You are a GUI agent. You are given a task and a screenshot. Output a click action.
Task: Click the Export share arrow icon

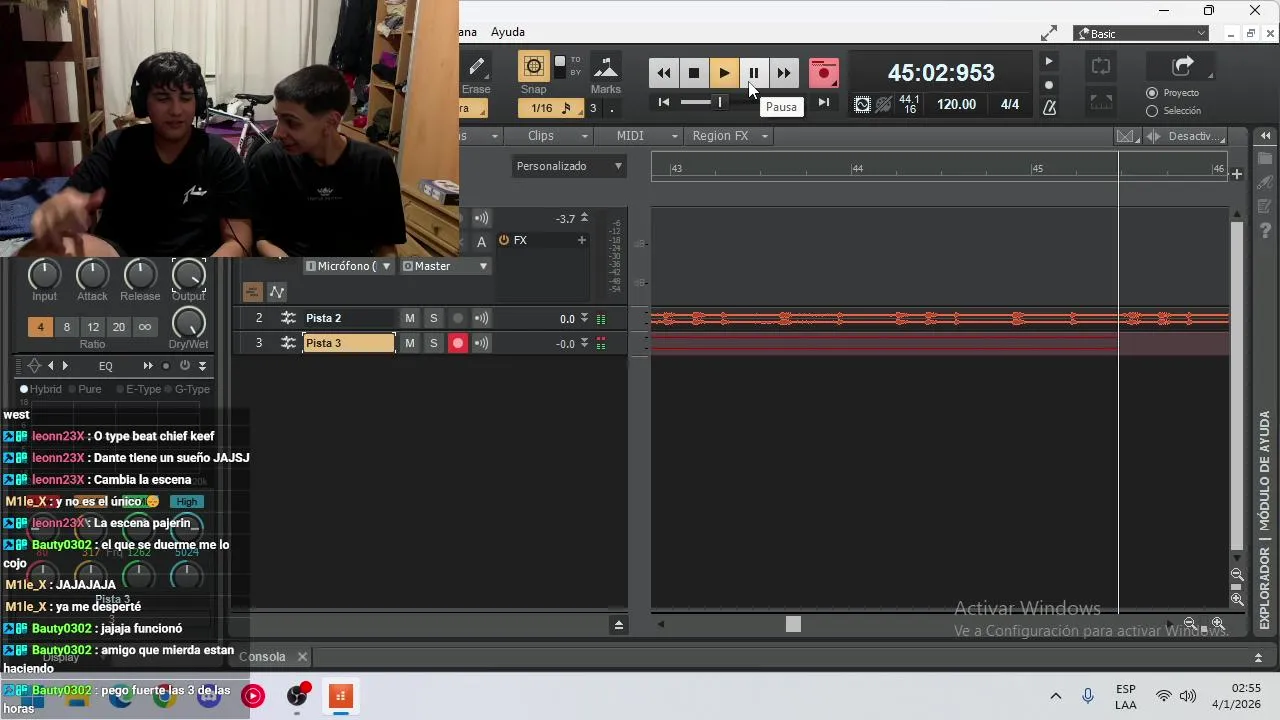coord(1182,67)
